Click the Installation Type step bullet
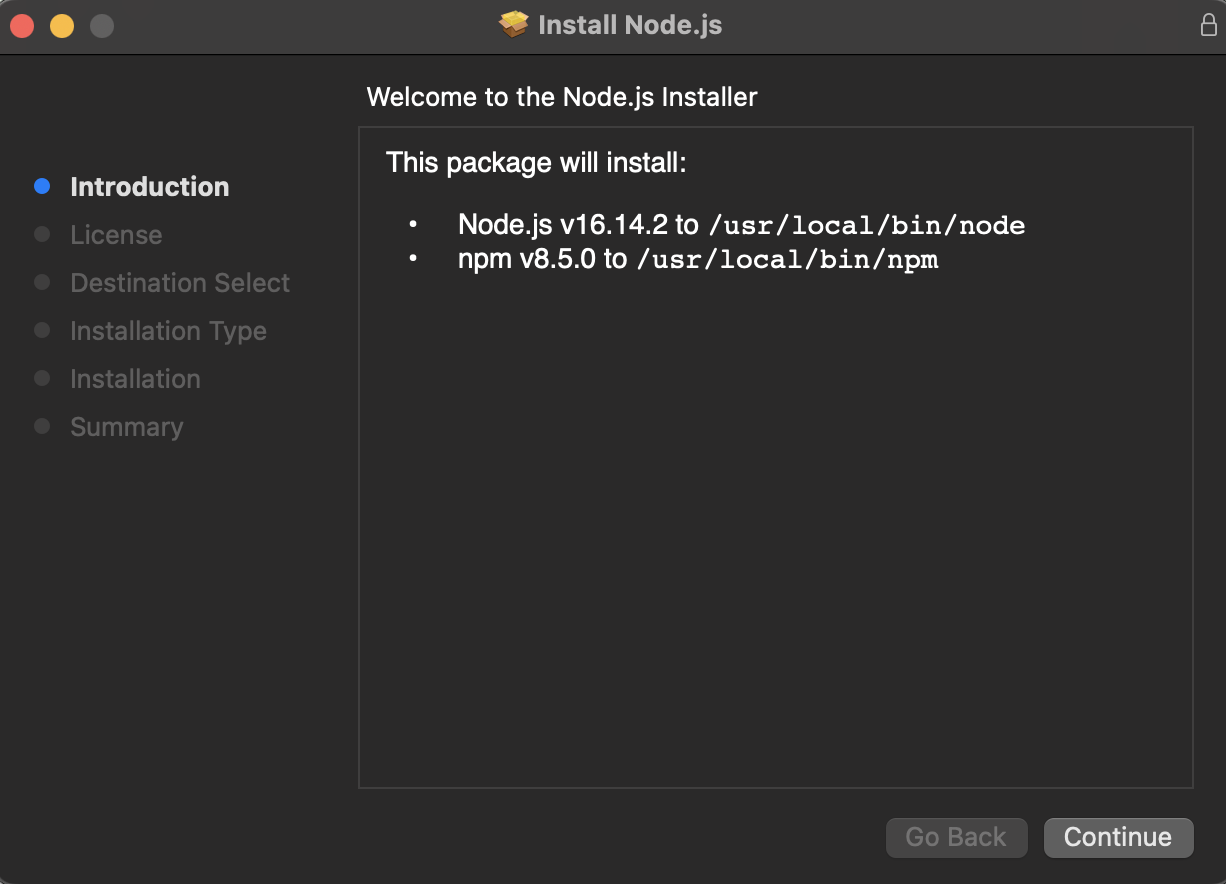 pyautogui.click(x=42, y=330)
